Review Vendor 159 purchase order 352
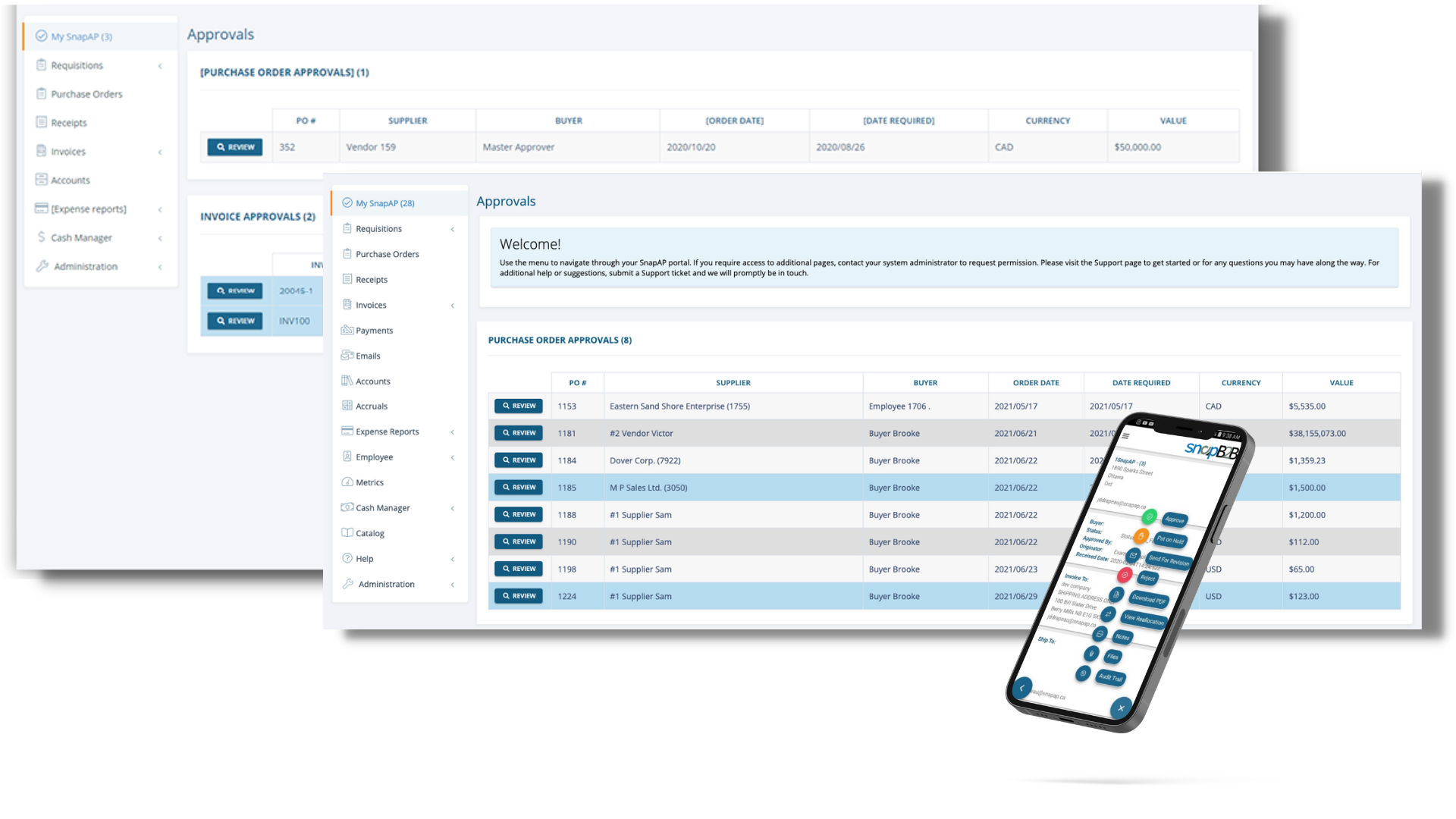This screenshot has width=1456, height=819. click(235, 147)
